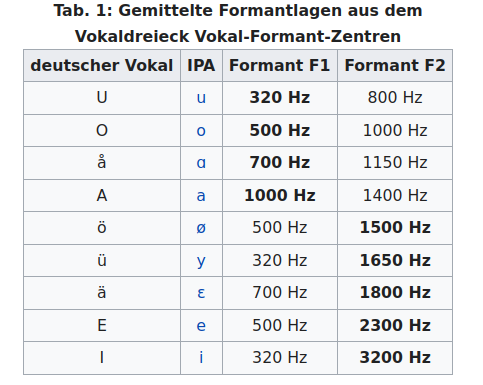Open the IPA link 'y'
Image resolution: width=483 pixels, height=385 pixels.
(201, 261)
